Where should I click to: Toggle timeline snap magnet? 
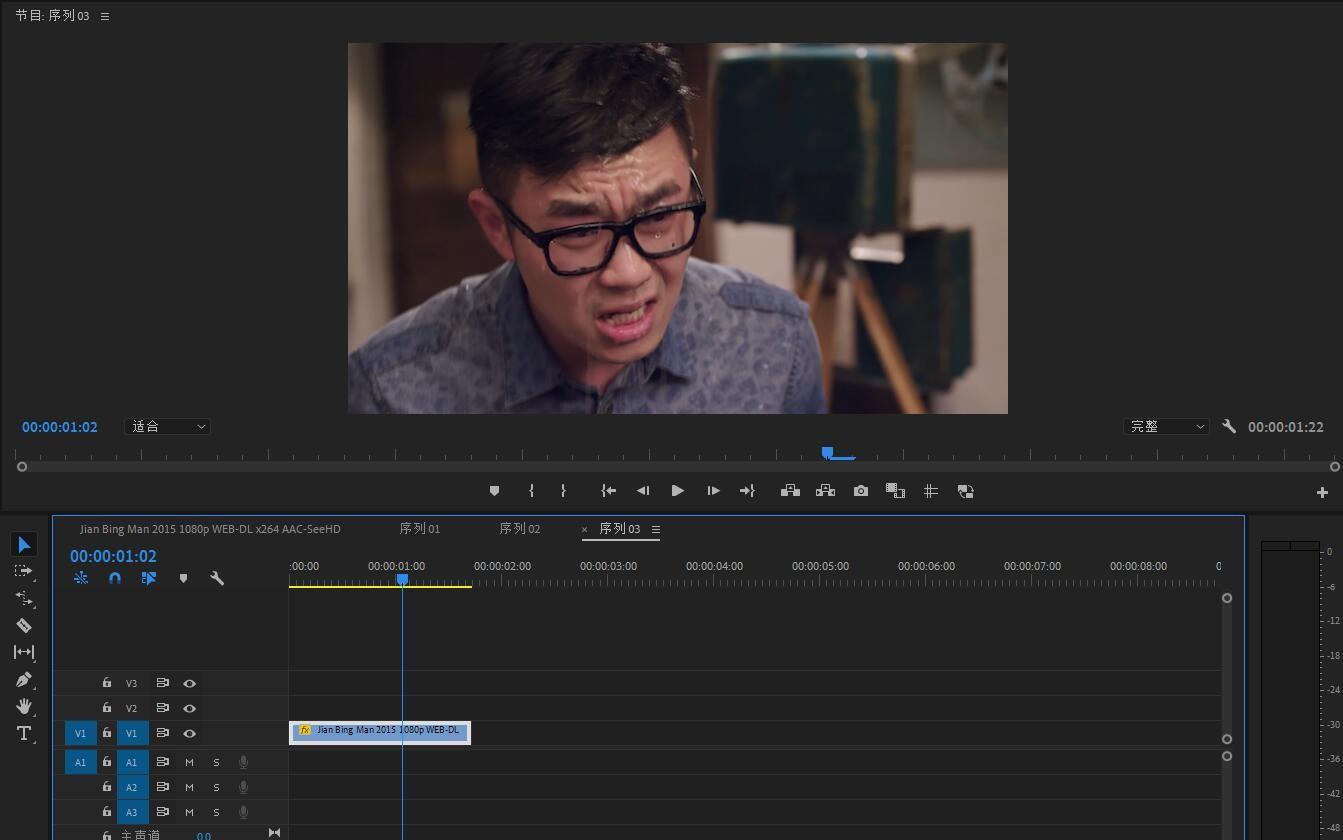(x=115, y=578)
